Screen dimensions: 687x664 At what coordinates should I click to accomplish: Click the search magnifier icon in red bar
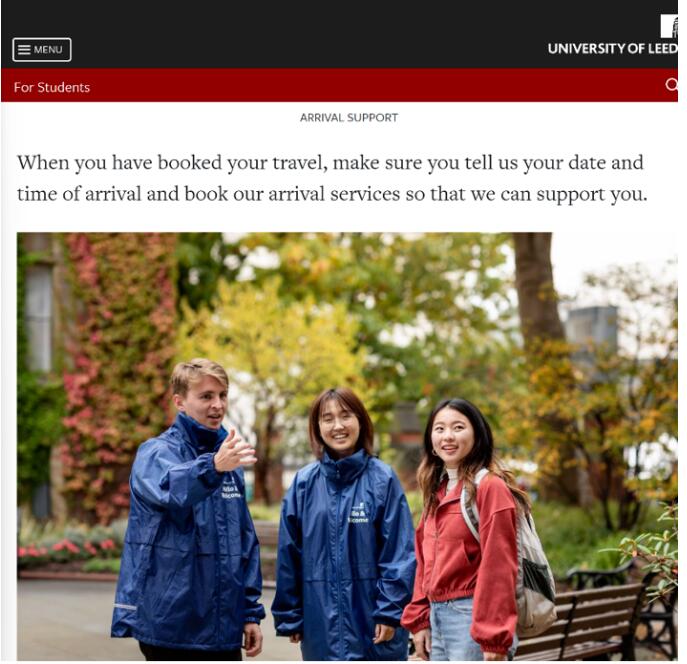[x=671, y=85]
